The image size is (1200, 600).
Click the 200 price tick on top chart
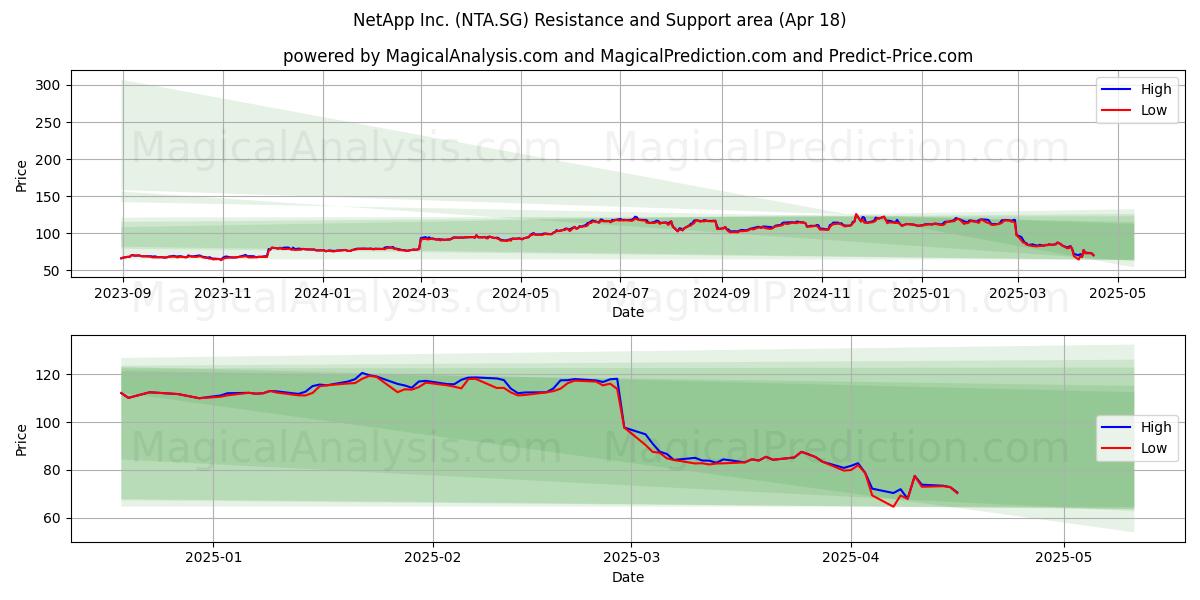[50, 160]
